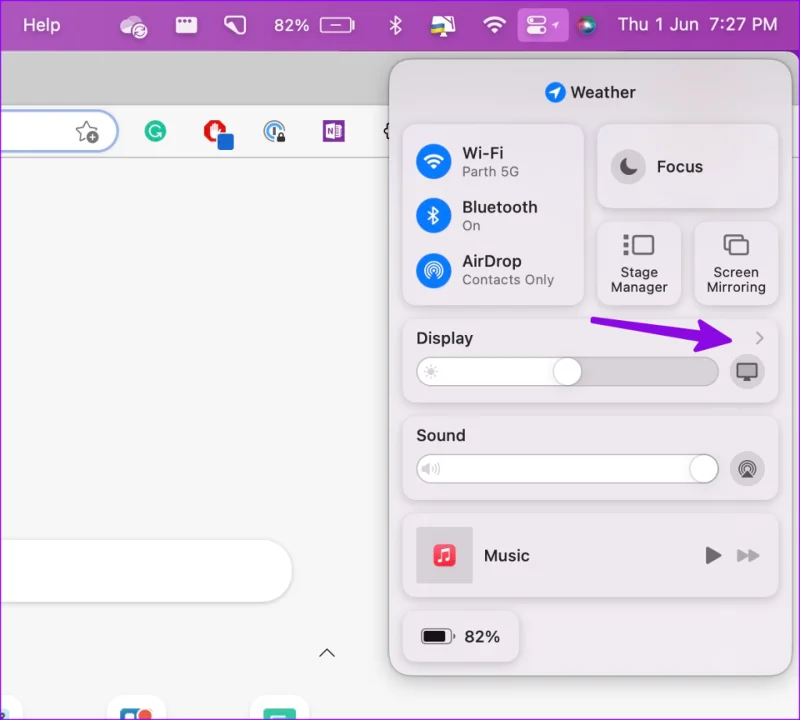The width and height of the screenshot is (800, 720).
Task: Click the display monitor icon button
Action: click(x=747, y=371)
